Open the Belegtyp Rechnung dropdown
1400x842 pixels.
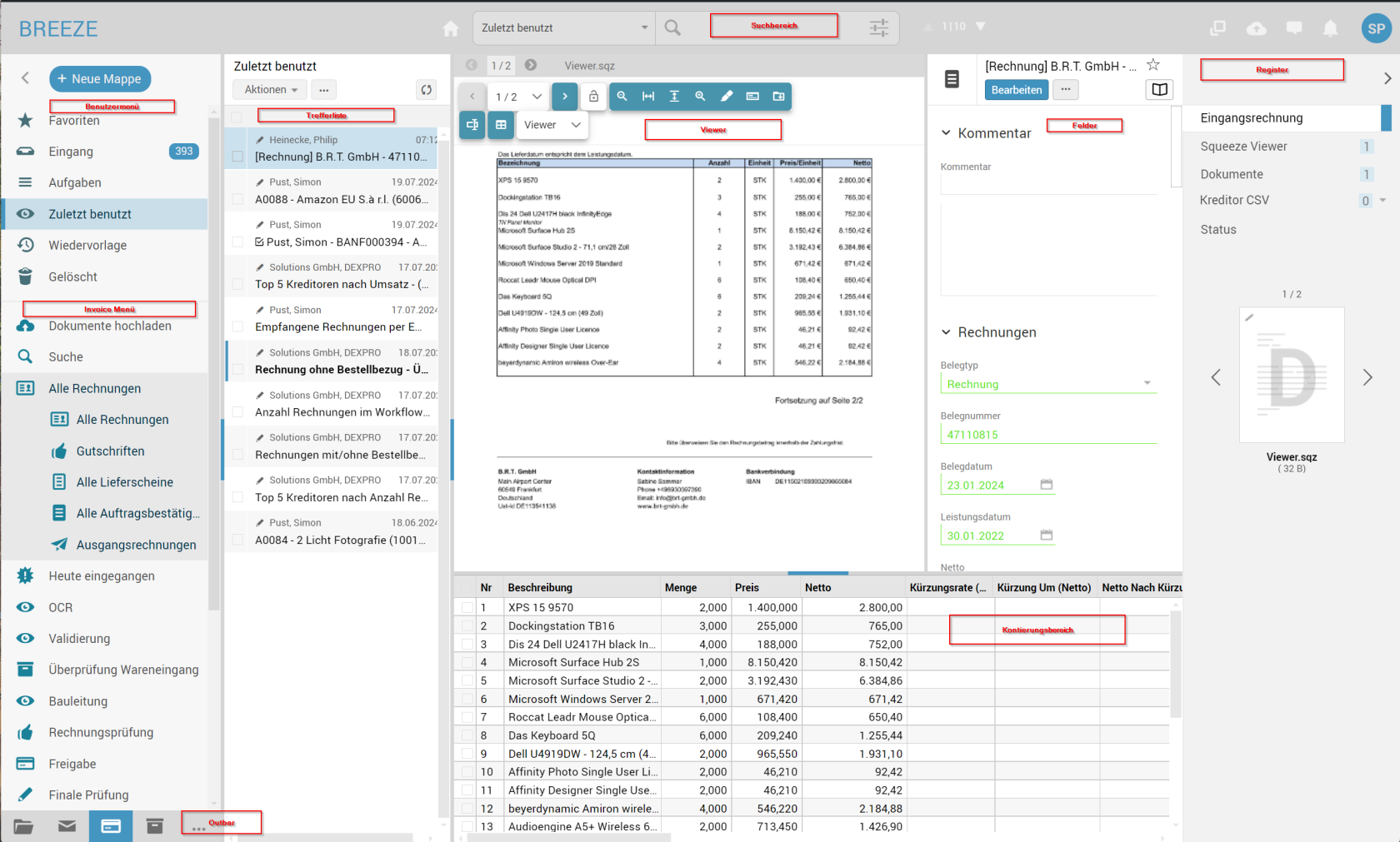coord(1049,384)
